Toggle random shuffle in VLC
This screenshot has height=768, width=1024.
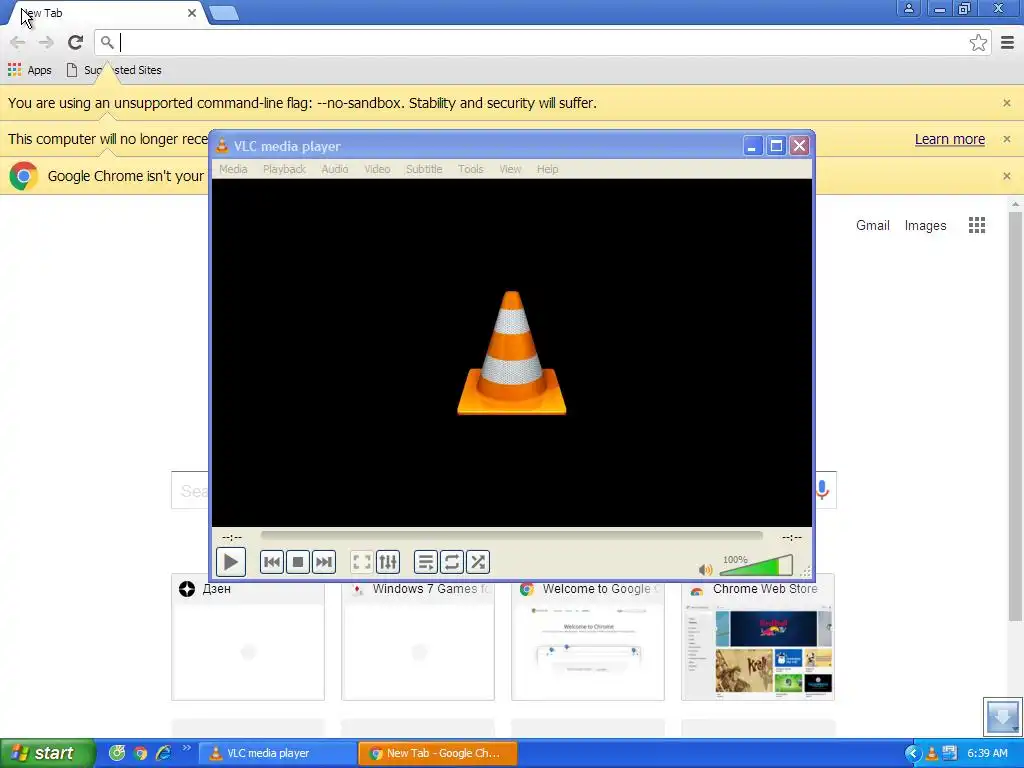coord(478,562)
